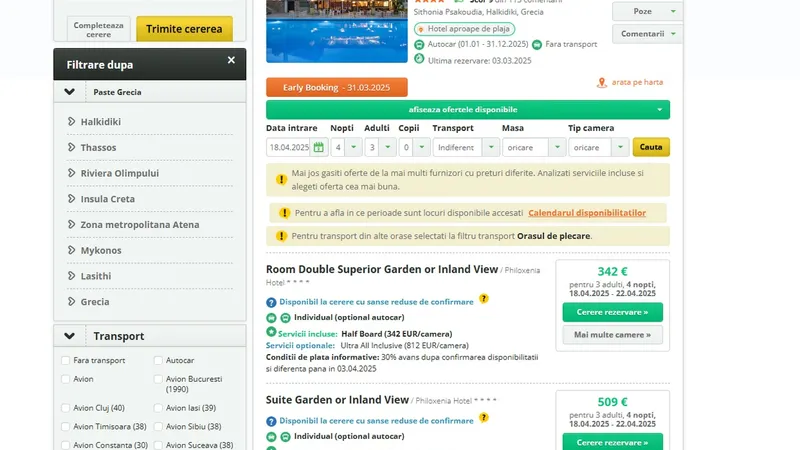Click the Room Double Superior Garden or Inland View title

[x=382, y=269]
